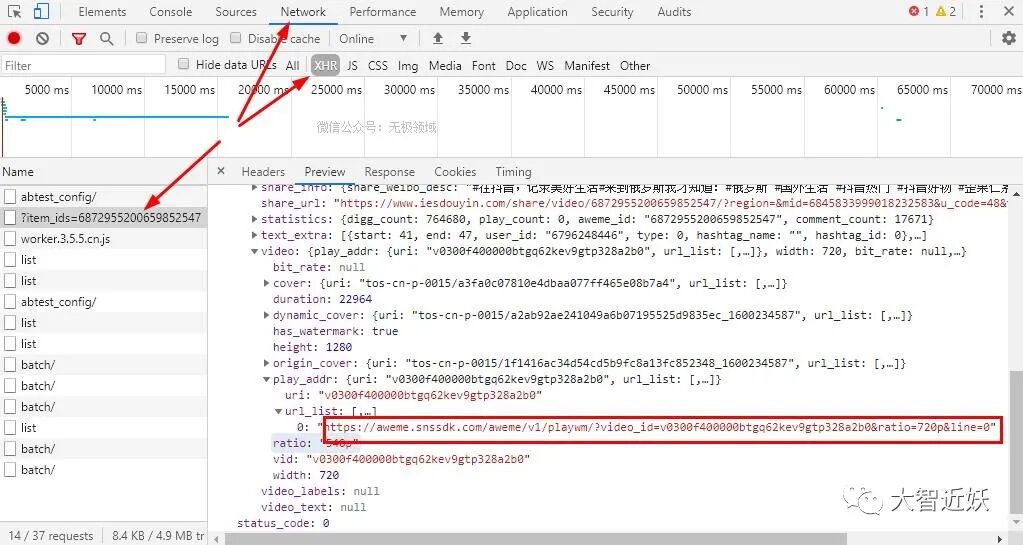Filter requests by JS type

coord(352,65)
